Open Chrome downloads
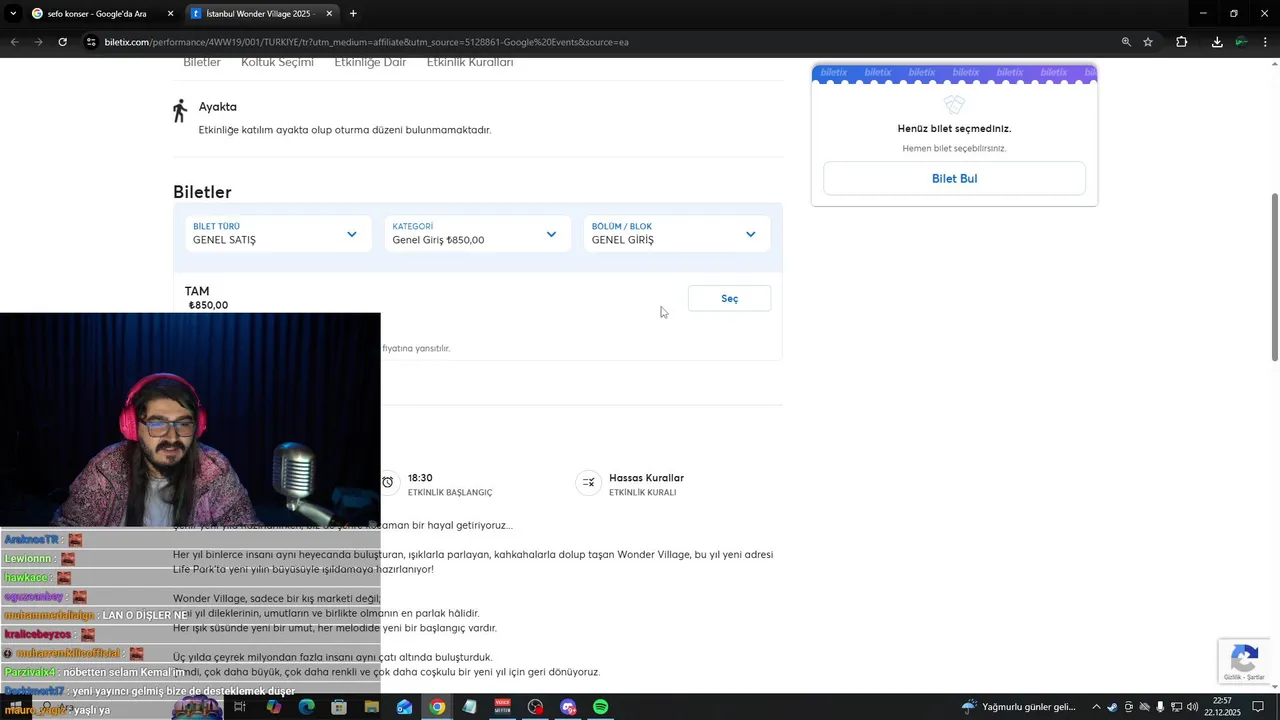The width and height of the screenshot is (1280, 720). [1217, 42]
